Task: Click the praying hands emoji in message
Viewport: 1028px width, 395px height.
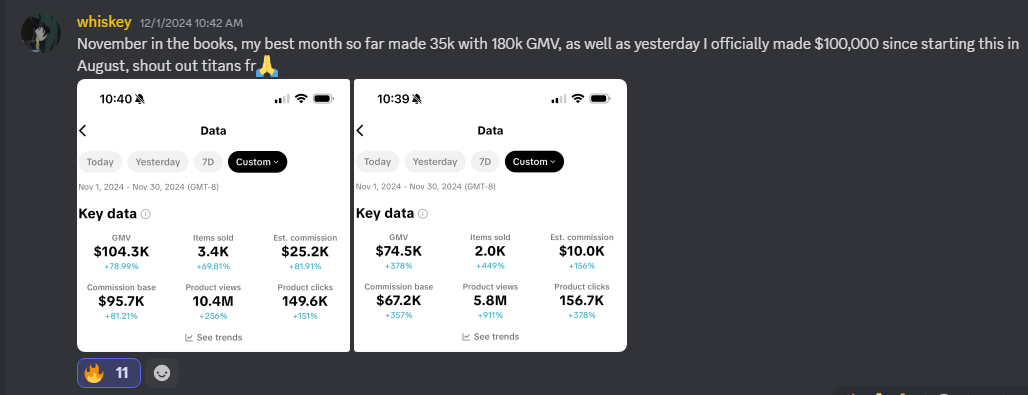Action: point(267,66)
